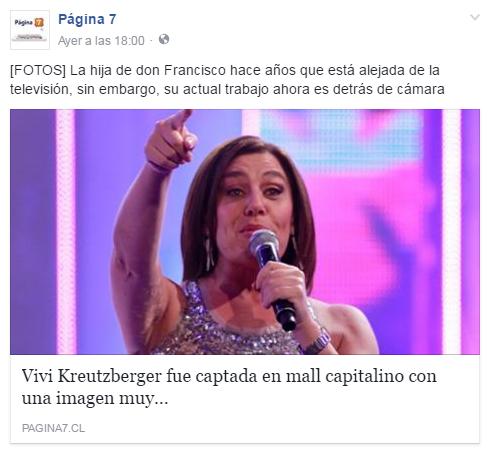Open Página 7 profile picture logo
The image size is (491, 456).
coord(30,30)
